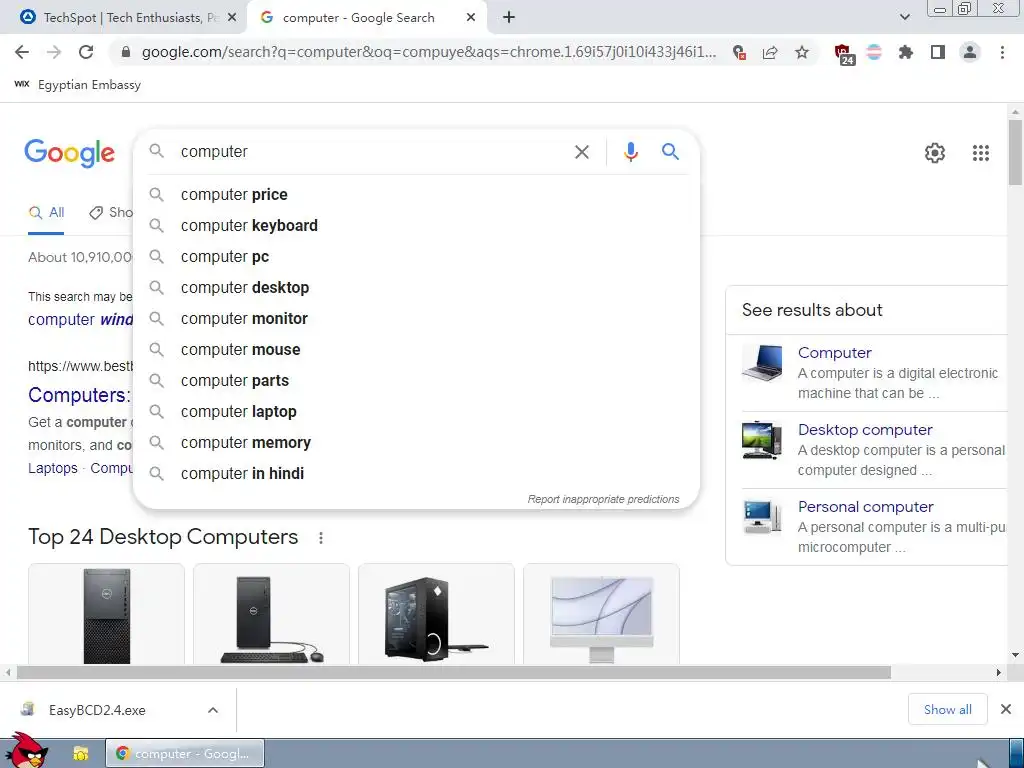Switch to Shopping results tab
Screen dimensions: 1024x768
pos(112,212)
